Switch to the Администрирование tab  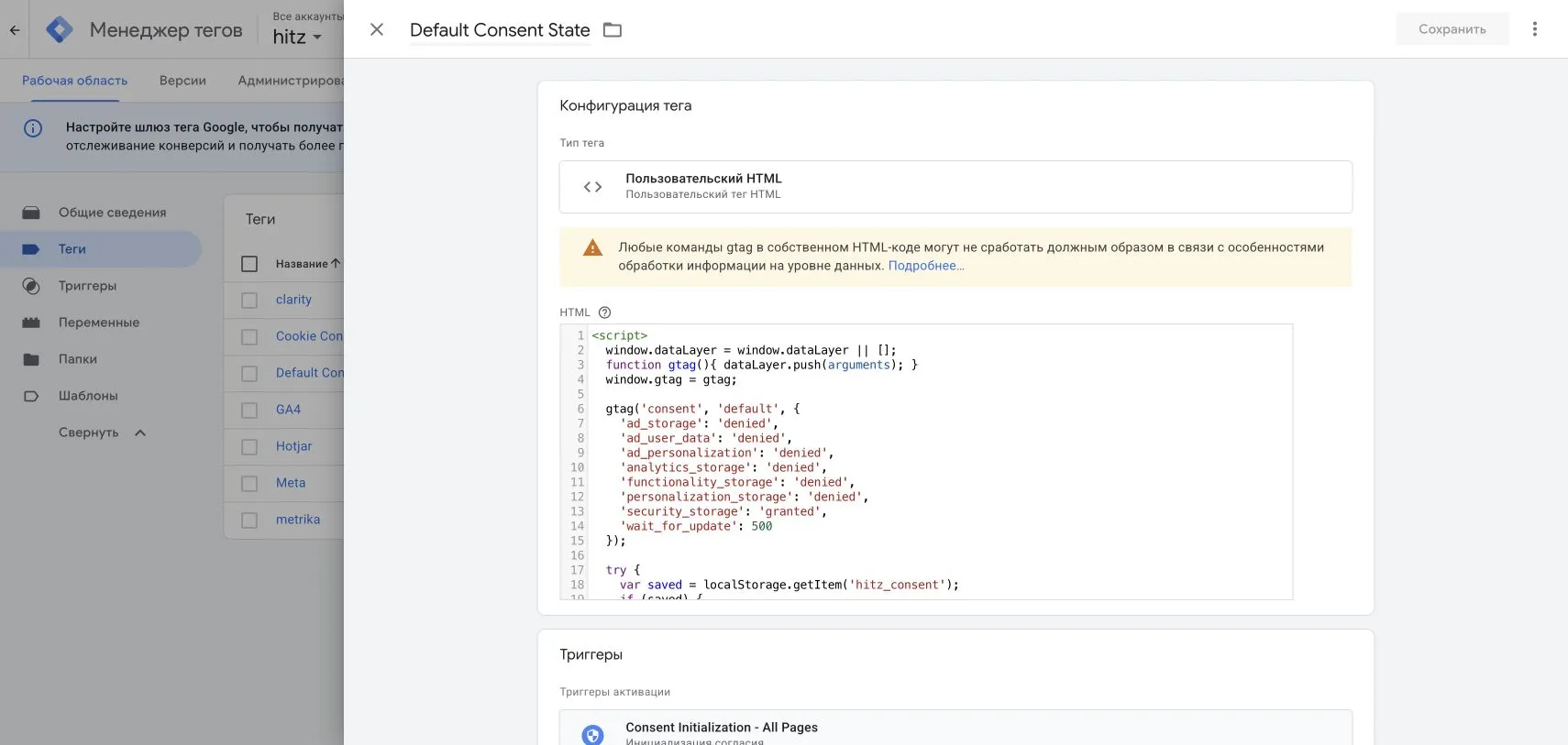pos(291,81)
